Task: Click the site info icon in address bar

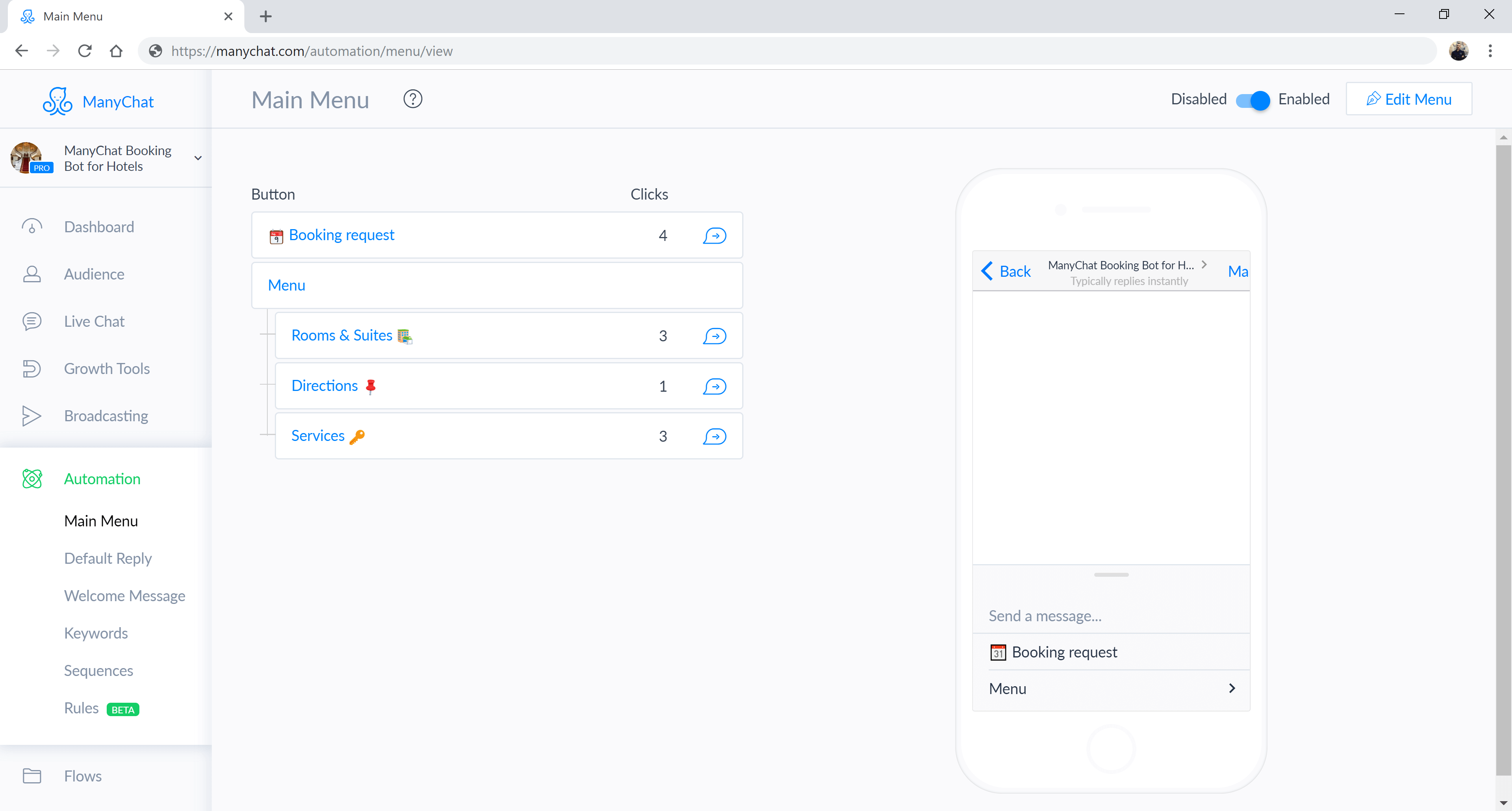Action: [156, 51]
